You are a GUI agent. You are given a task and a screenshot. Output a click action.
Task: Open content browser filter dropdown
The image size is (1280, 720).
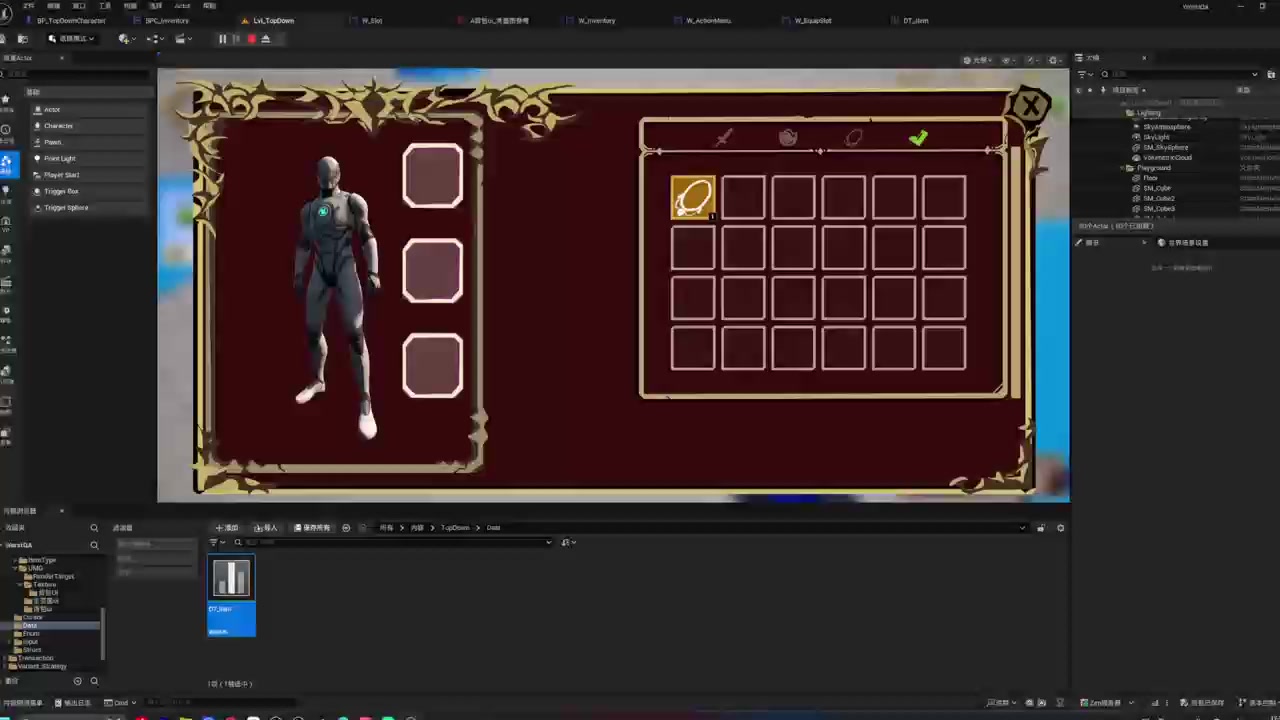[215, 542]
